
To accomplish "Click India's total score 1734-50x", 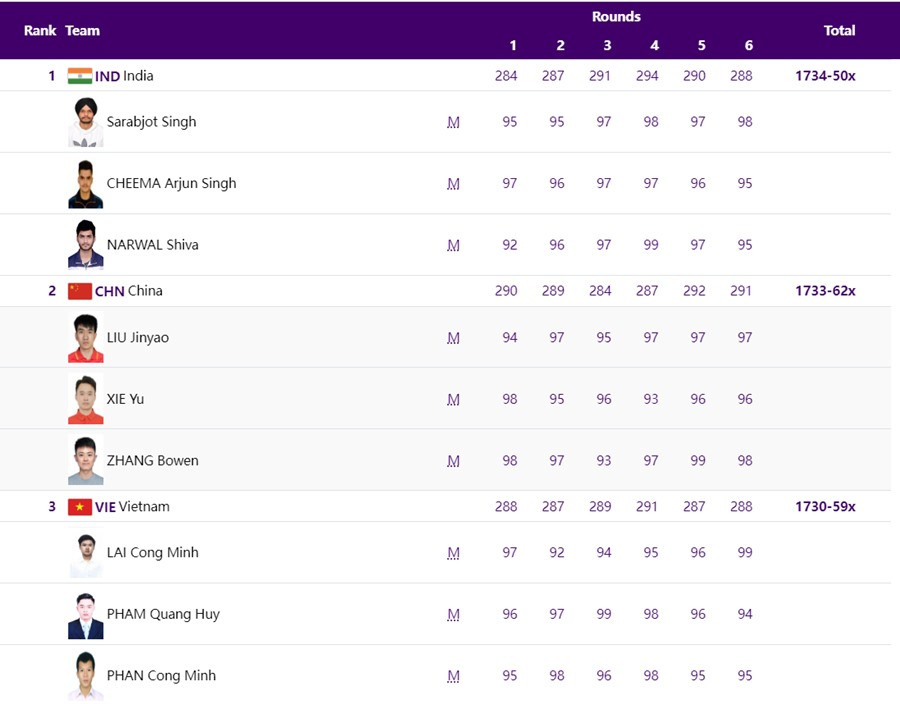I will pos(825,76).
